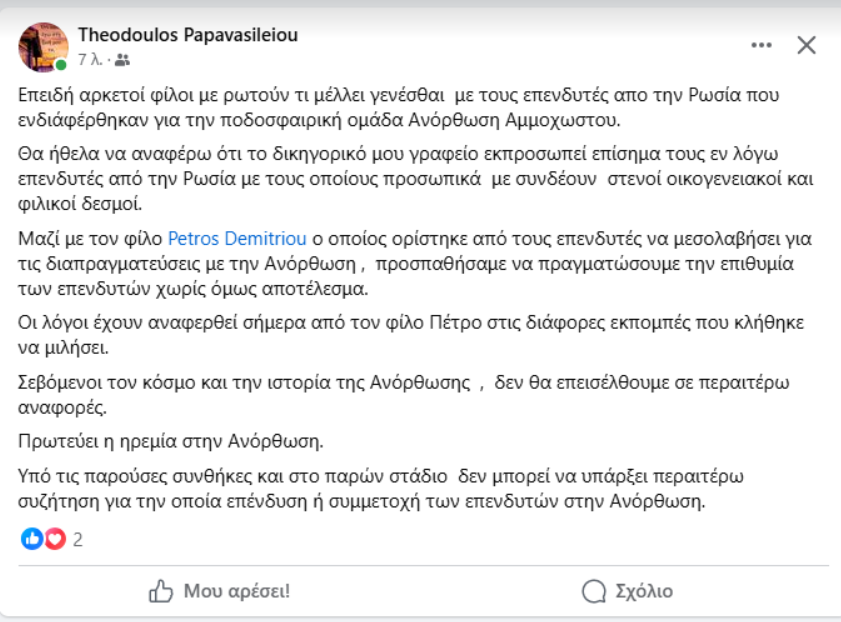The height and width of the screenshot is (622, 841).
Task: Click the paragraph beginning 'Θα ήθελα να αναφέρω'
Action: point(416,179)
